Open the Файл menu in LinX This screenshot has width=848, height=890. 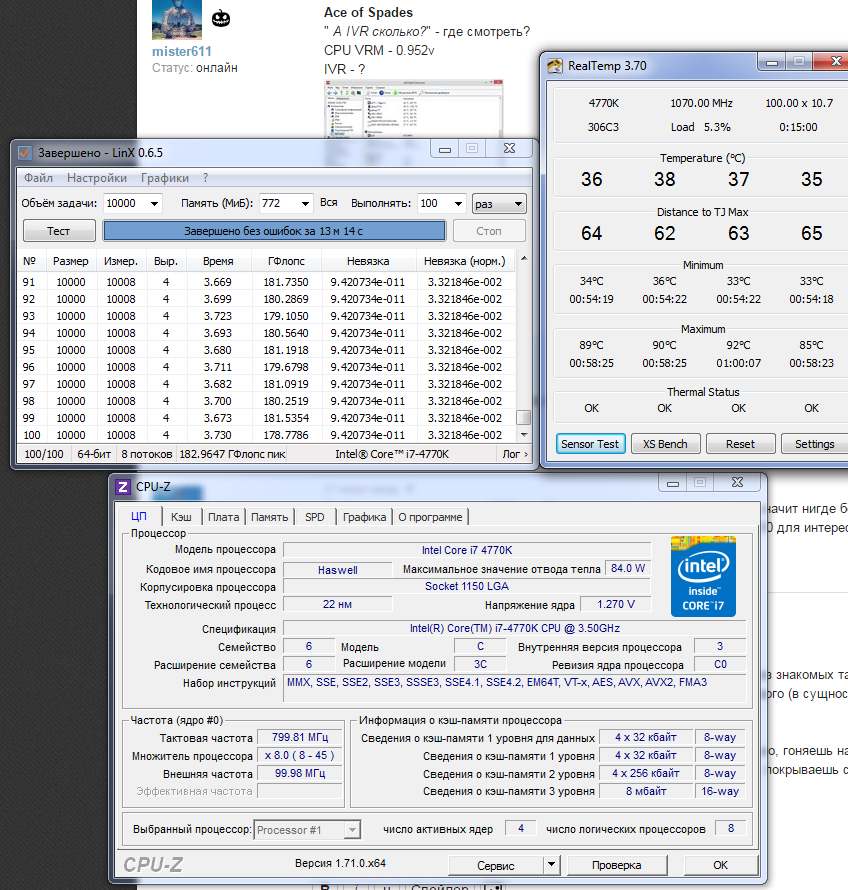[38, 178]
